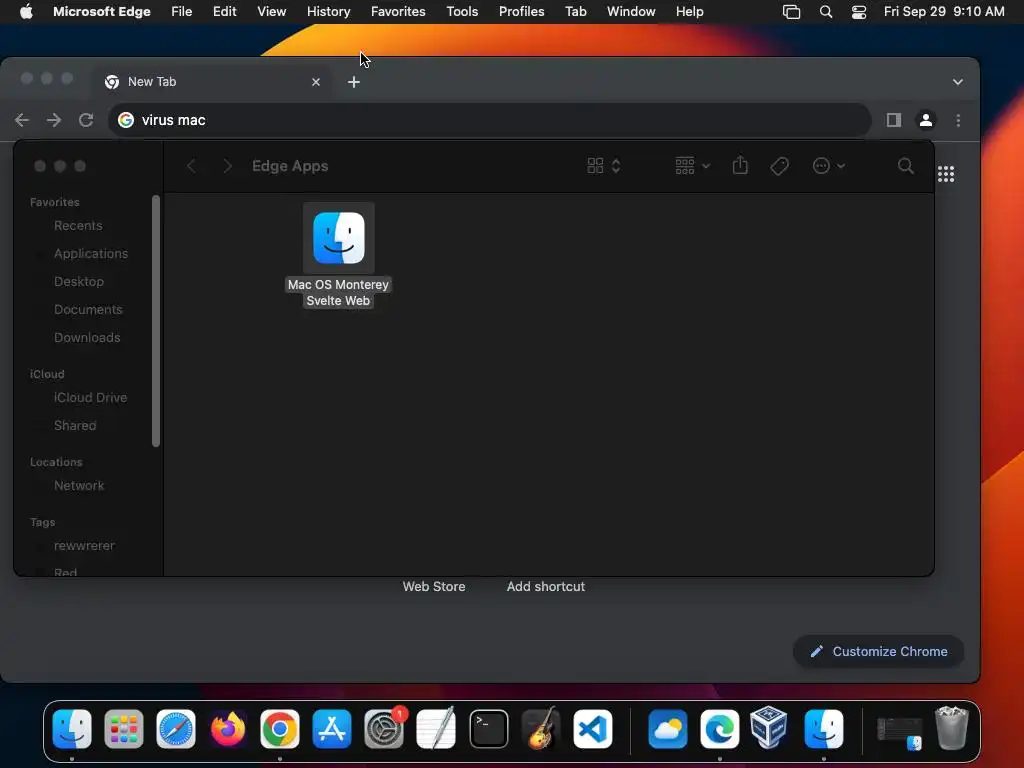
Task: Open VirtualBox from the dock
Action: [x=769, y=729]
